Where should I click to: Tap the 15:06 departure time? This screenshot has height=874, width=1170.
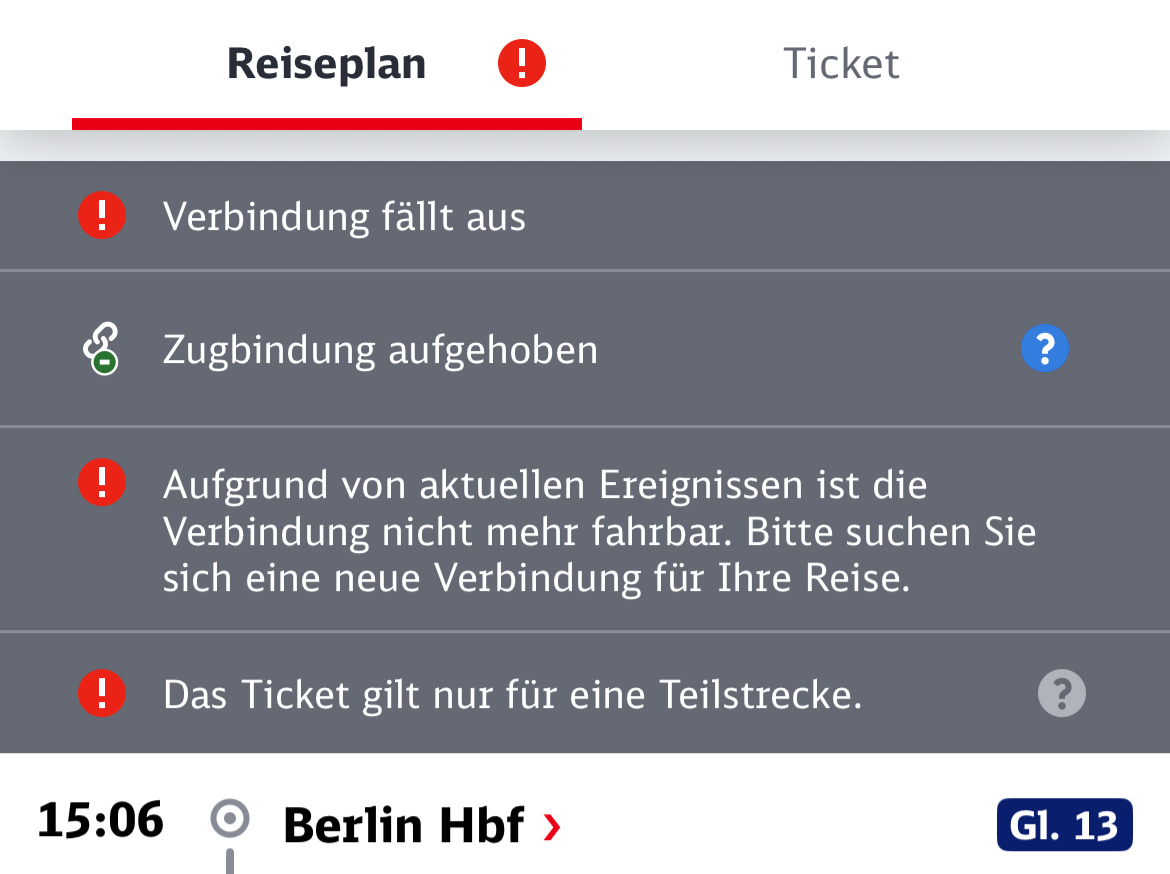(x=101, y=822)
